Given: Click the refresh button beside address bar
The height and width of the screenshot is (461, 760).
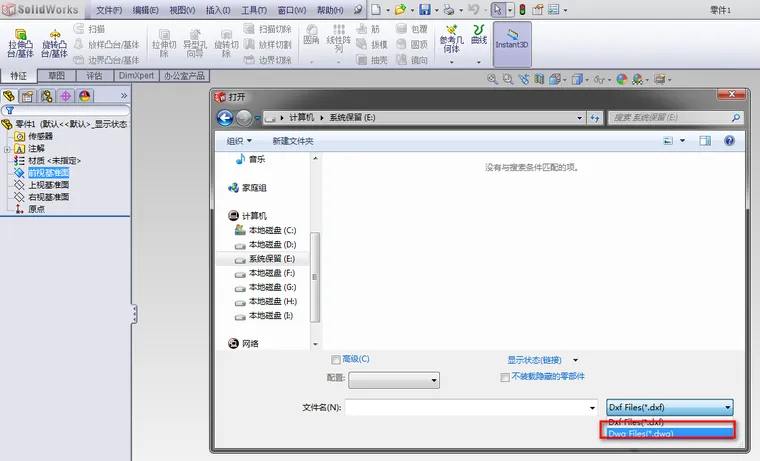Looking at the screenshot, I should pos(595,118).
